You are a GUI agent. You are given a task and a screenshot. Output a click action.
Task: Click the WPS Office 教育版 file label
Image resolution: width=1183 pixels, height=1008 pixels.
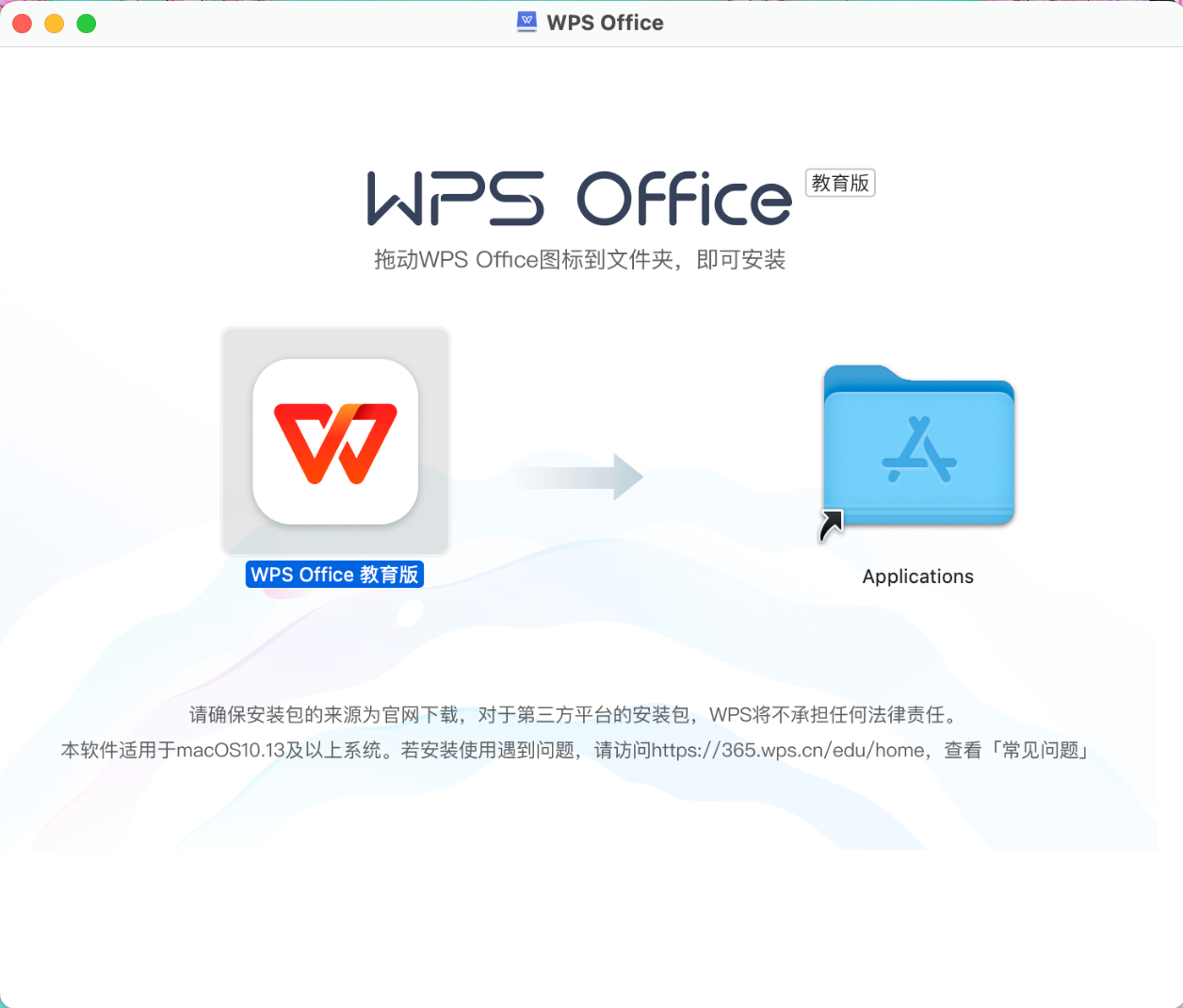click(x=334, y=575)
